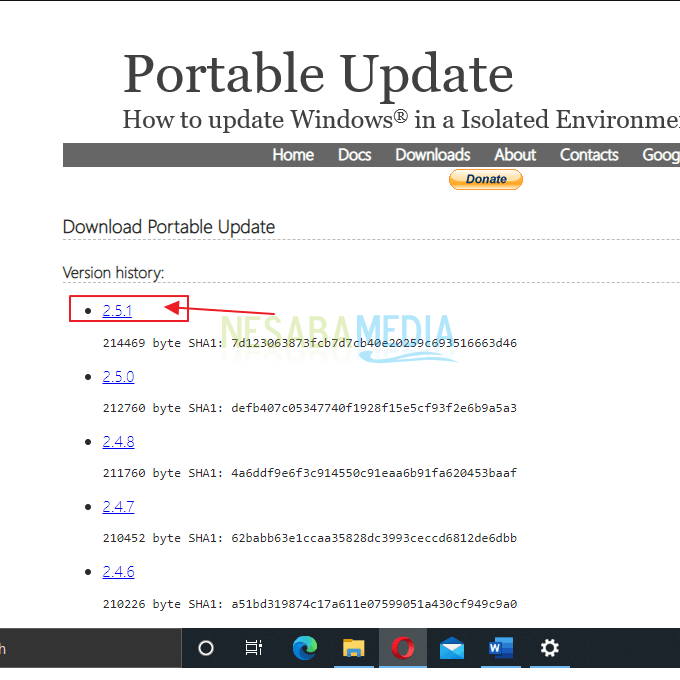This screenshot has height=680, width=680.
Task: Select Downloads in the navigation bar
Action: coord(432,155)
